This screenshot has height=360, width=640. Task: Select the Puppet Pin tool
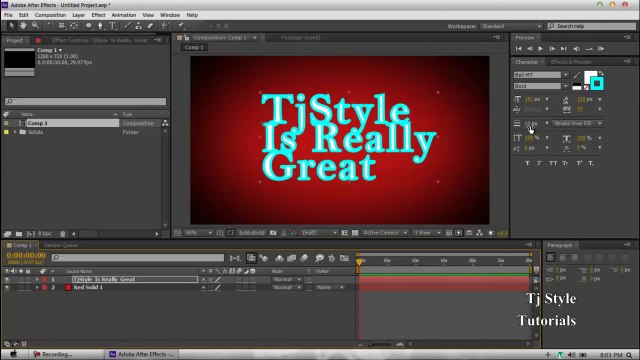180,26
